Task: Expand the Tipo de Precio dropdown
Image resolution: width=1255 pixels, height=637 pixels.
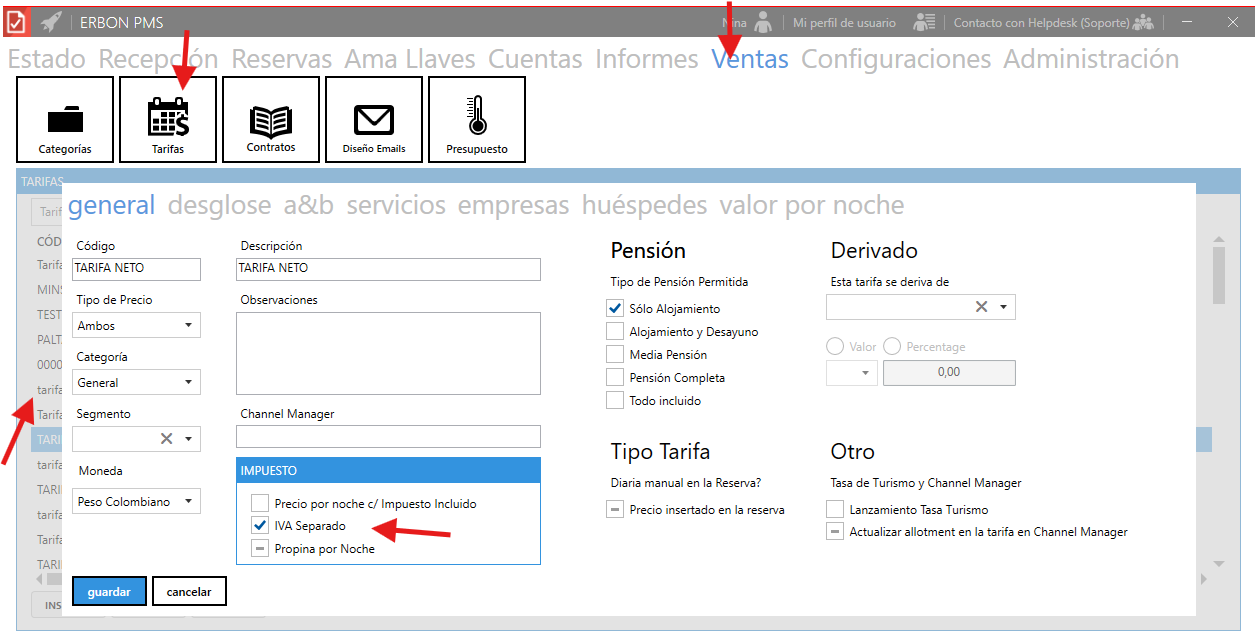Action: [188, 326]
